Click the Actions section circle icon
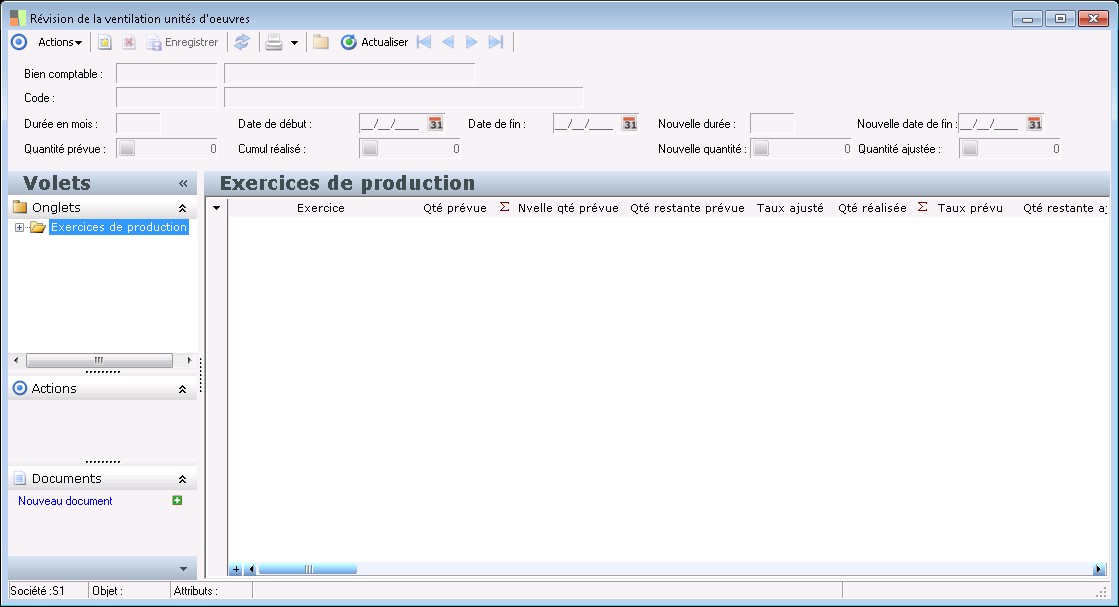1119x607 pixels. click(x=20, y=388)
